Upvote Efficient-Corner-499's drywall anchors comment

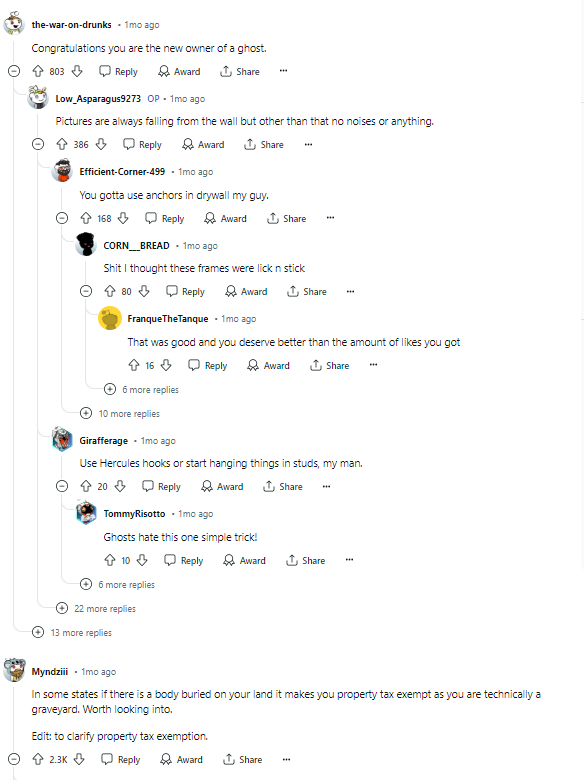pos(86,218)
